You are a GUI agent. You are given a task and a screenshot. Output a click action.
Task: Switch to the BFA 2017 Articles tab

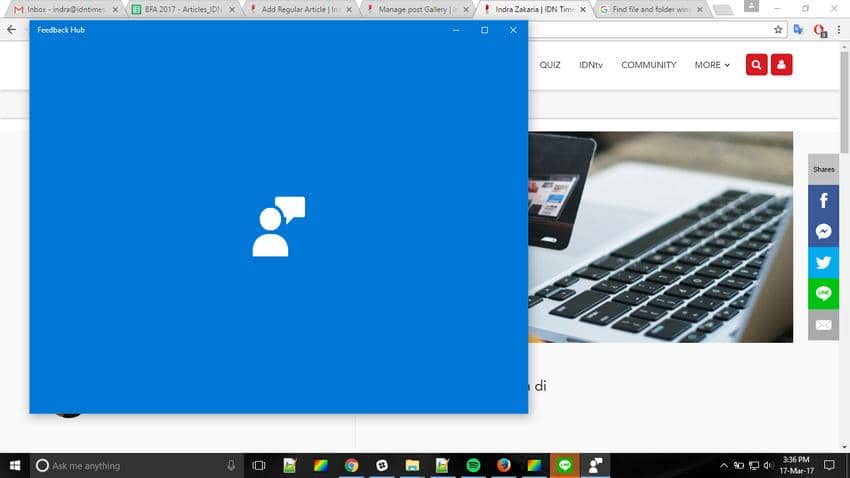tap(181, 9)
